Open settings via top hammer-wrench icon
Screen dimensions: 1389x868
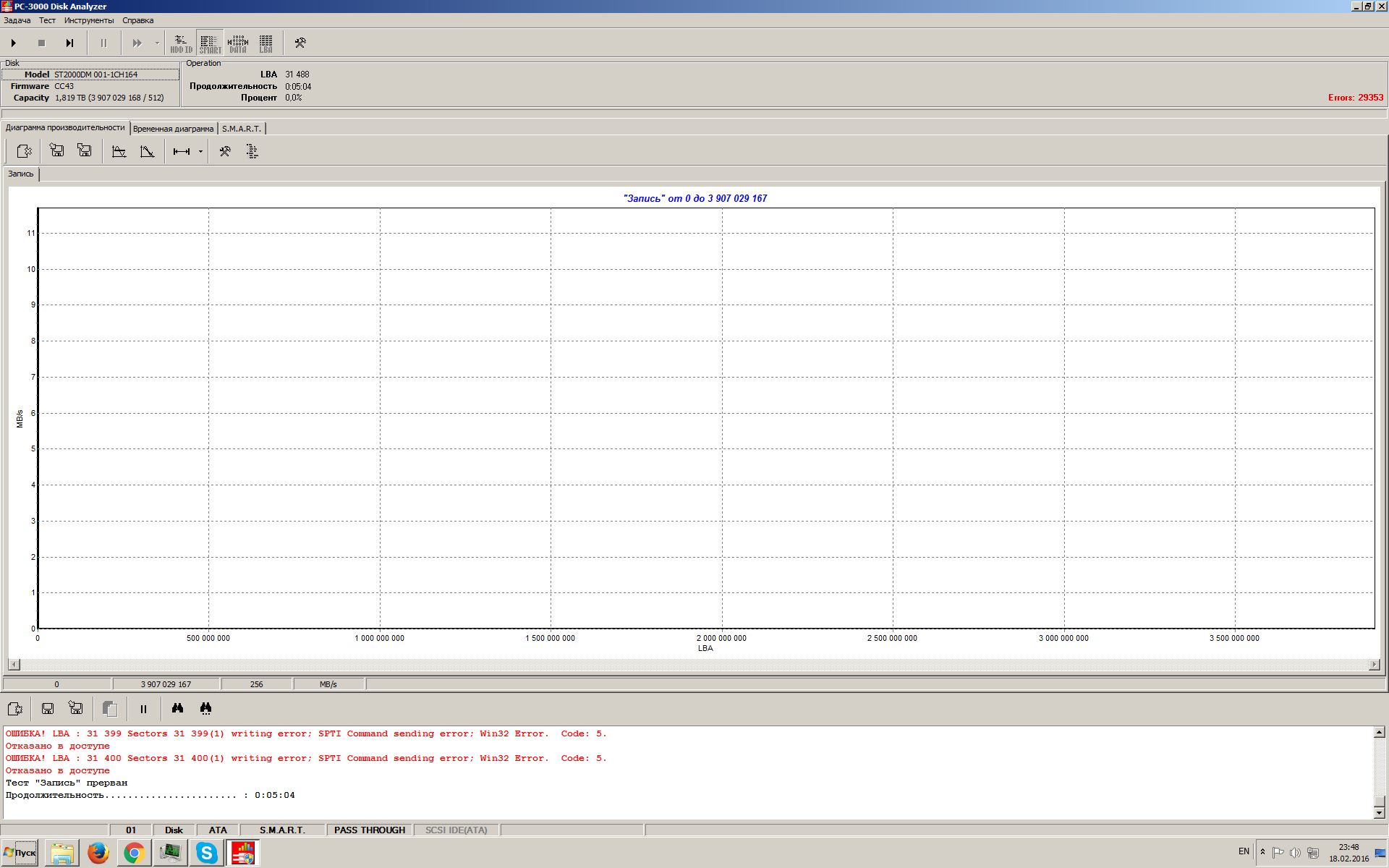[300, 43]
